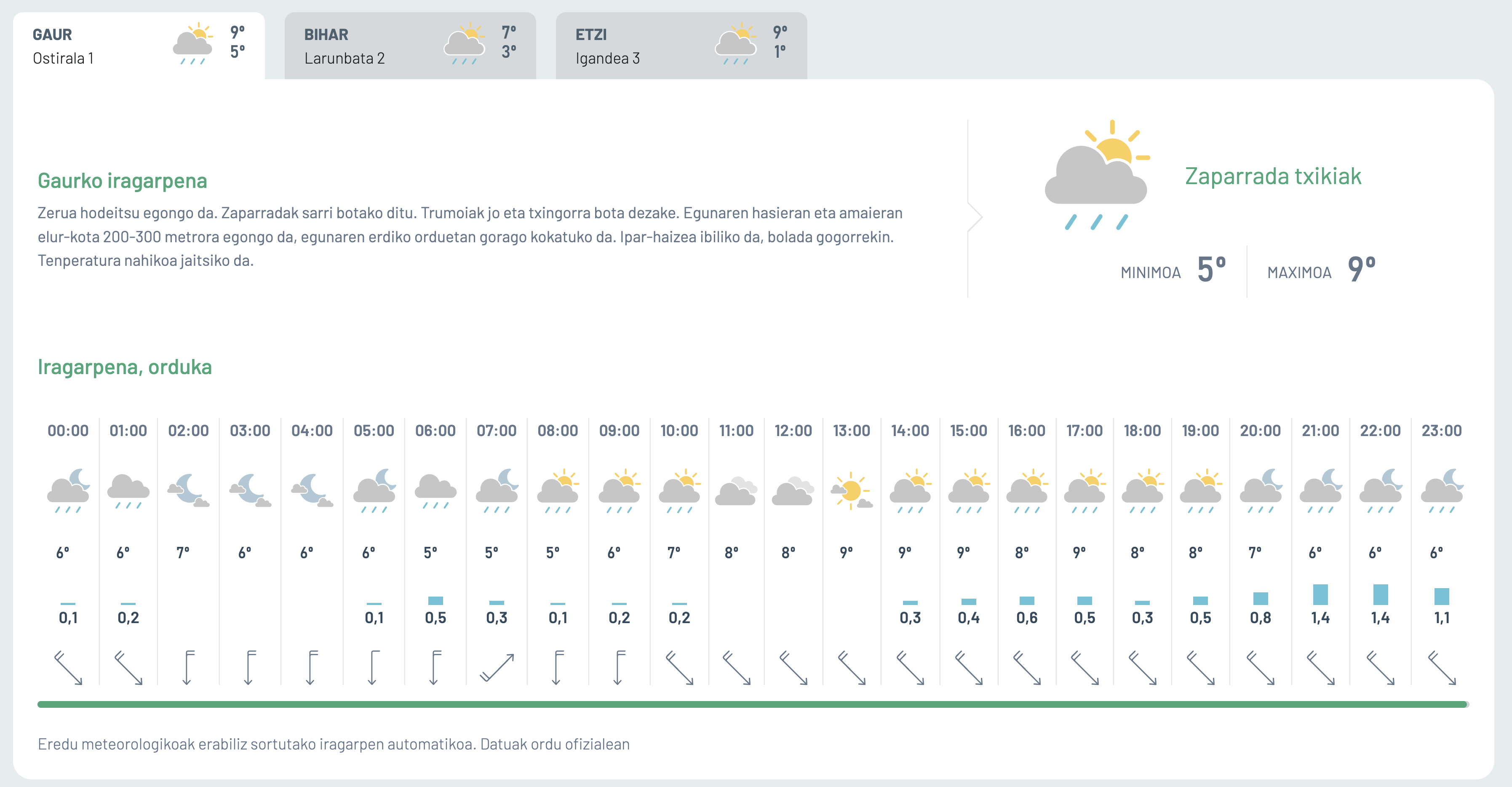
Task: Click the MAXIMOA 9° value
Action: [x=1362, y=270]
